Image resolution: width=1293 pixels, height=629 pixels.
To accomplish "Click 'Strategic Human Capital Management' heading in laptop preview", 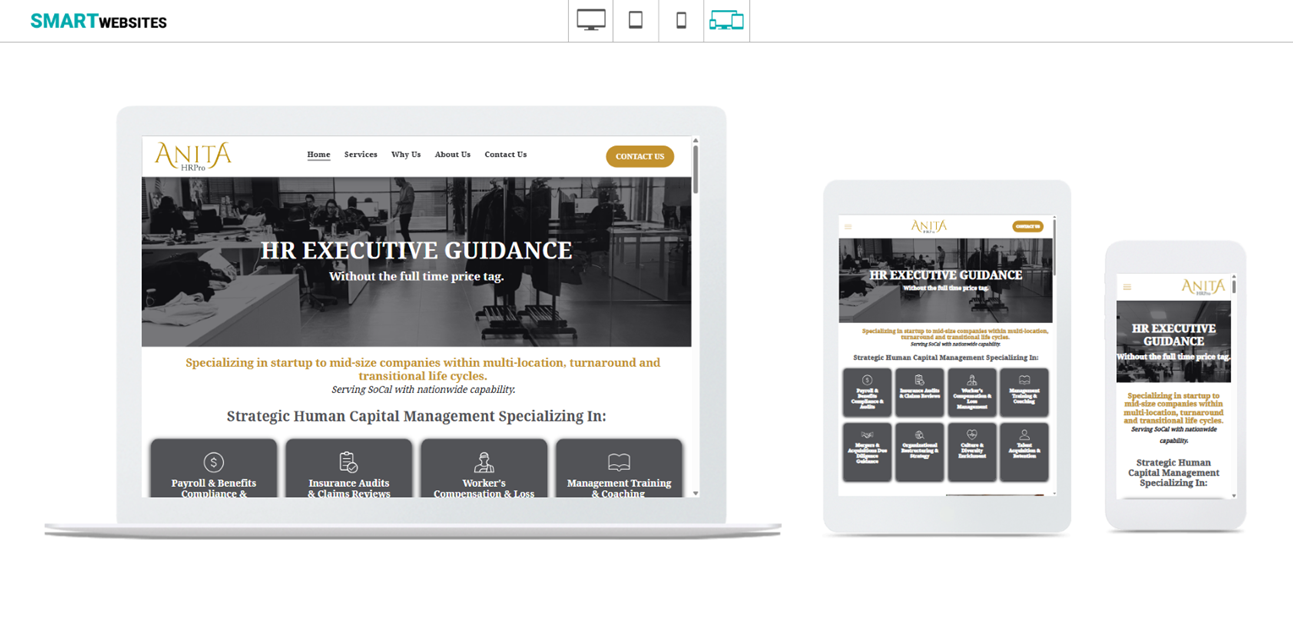I will pyautogui.click(x=416, y=416).
